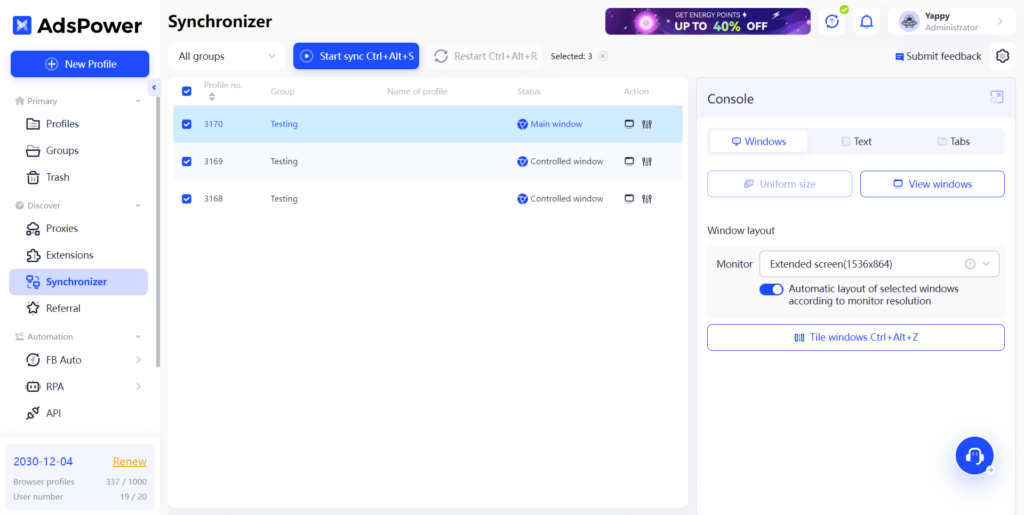Expand the FB Auto submenu
1024x515 pixels.
(x=138, y=360)
